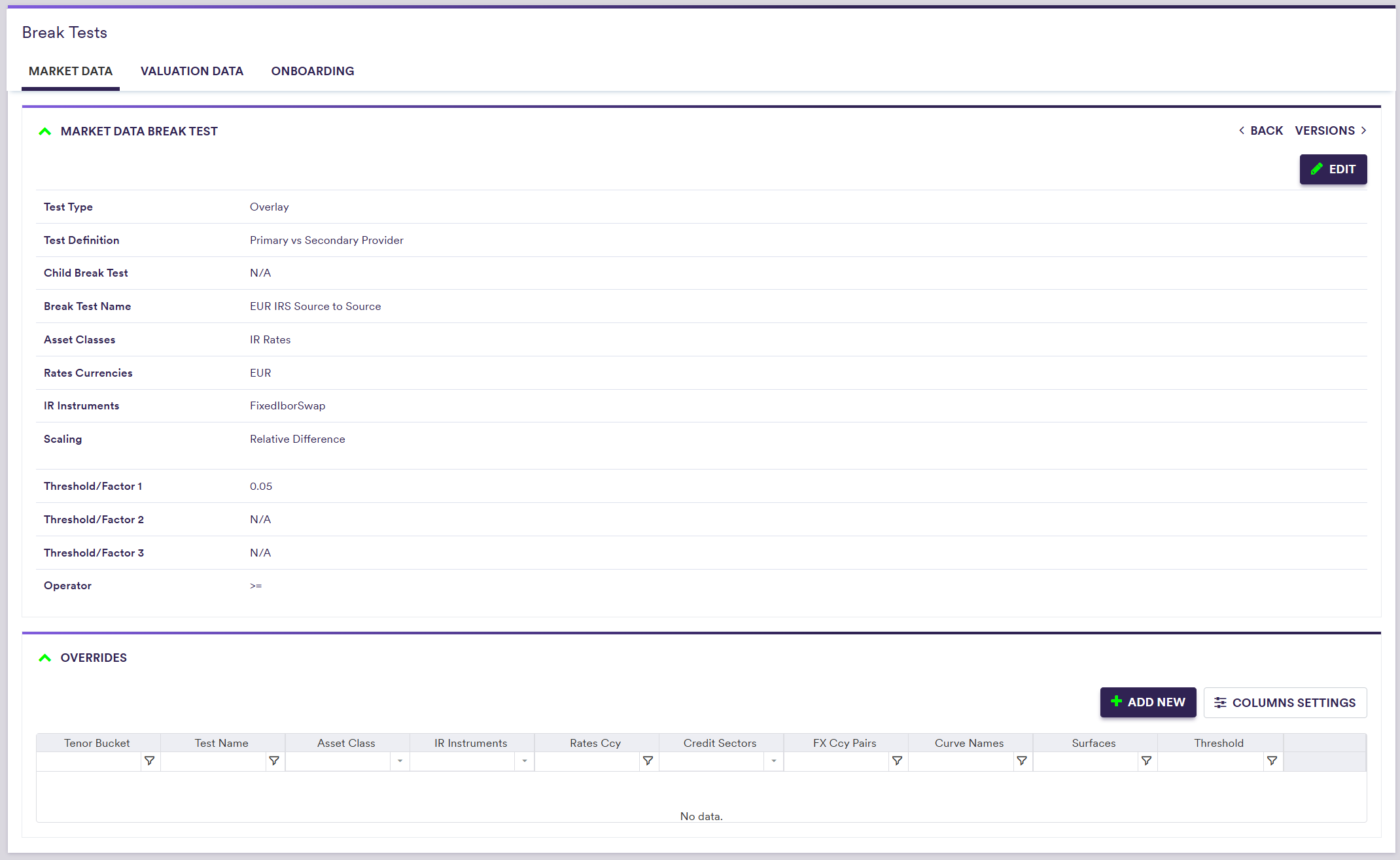
Task: Switch to the Onboarding tab
Action: [313, 71]
